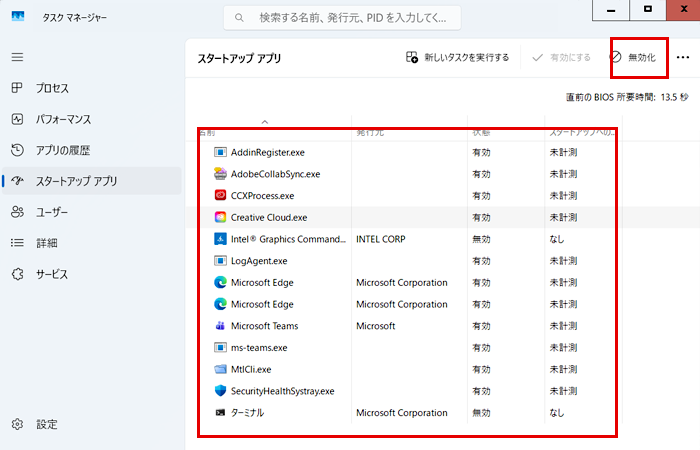Select the SecurityHealthSystray.exe shield icon
The height and width of the screenshot is (450, 700).
tap(220, 391)
